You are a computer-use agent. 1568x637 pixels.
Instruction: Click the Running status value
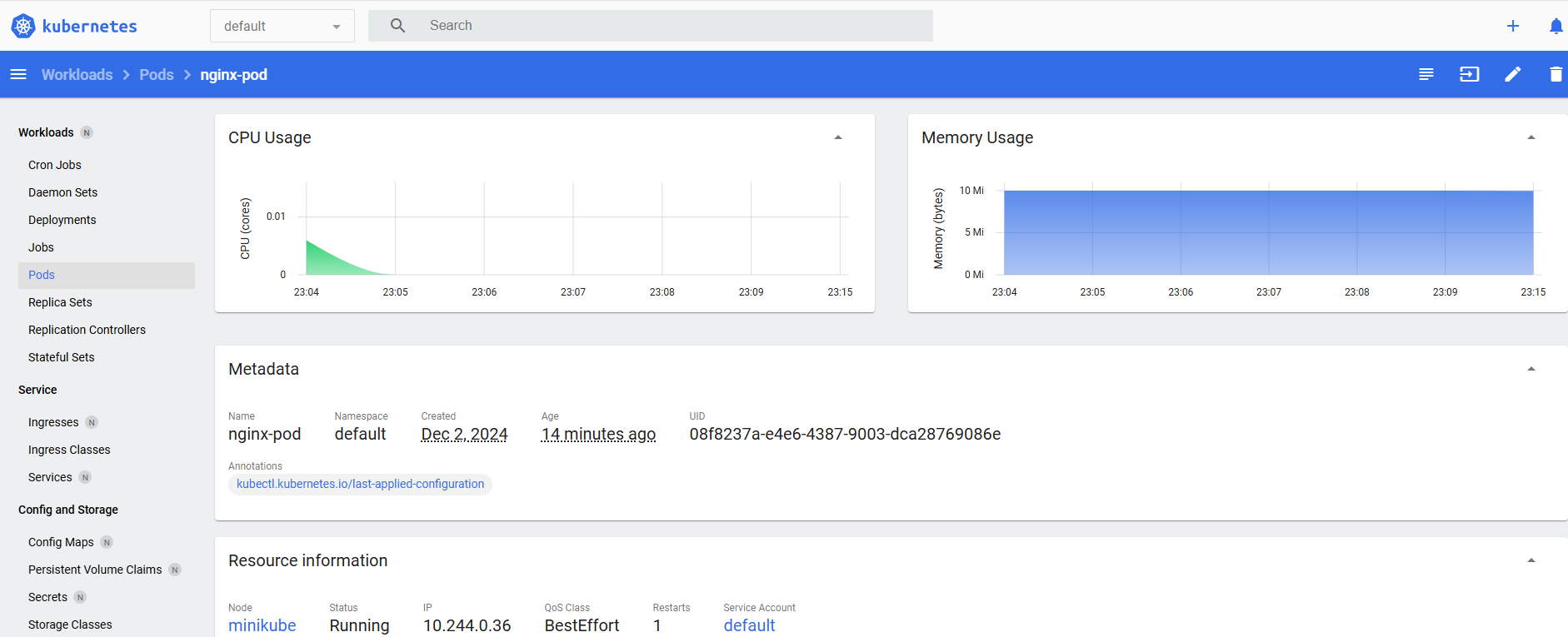point(359,625)
